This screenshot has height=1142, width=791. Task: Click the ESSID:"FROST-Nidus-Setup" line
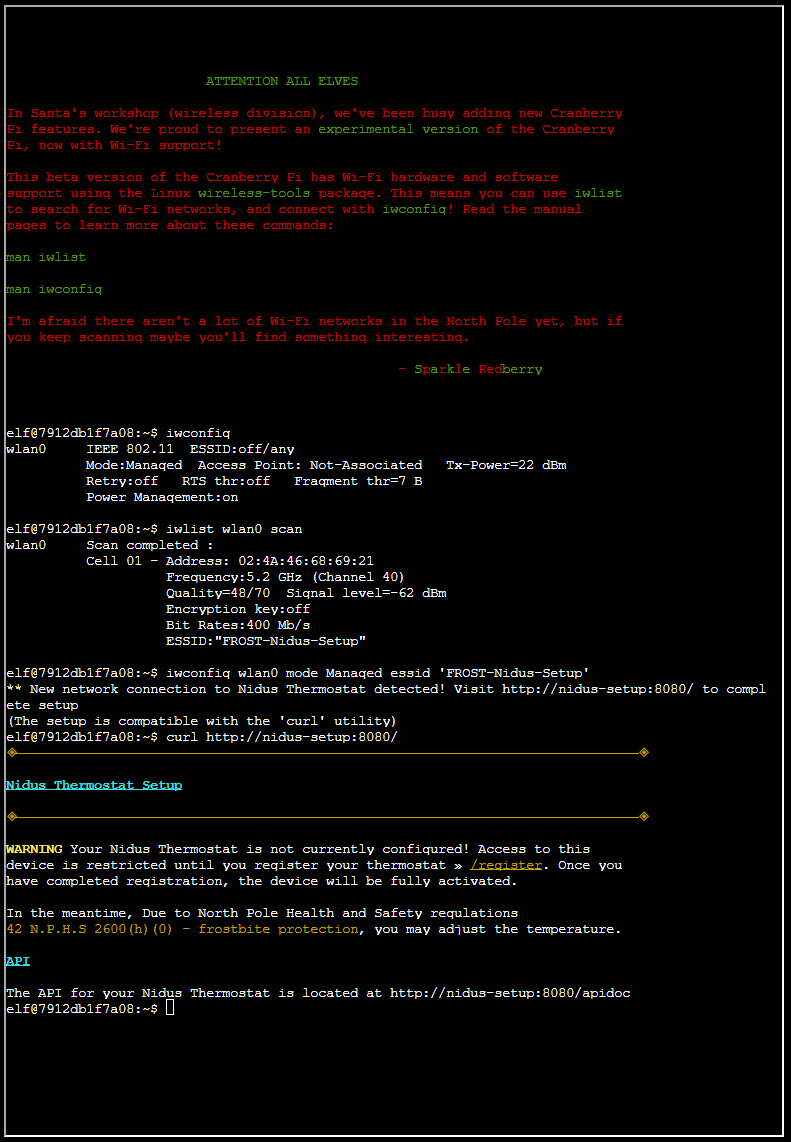266,642
